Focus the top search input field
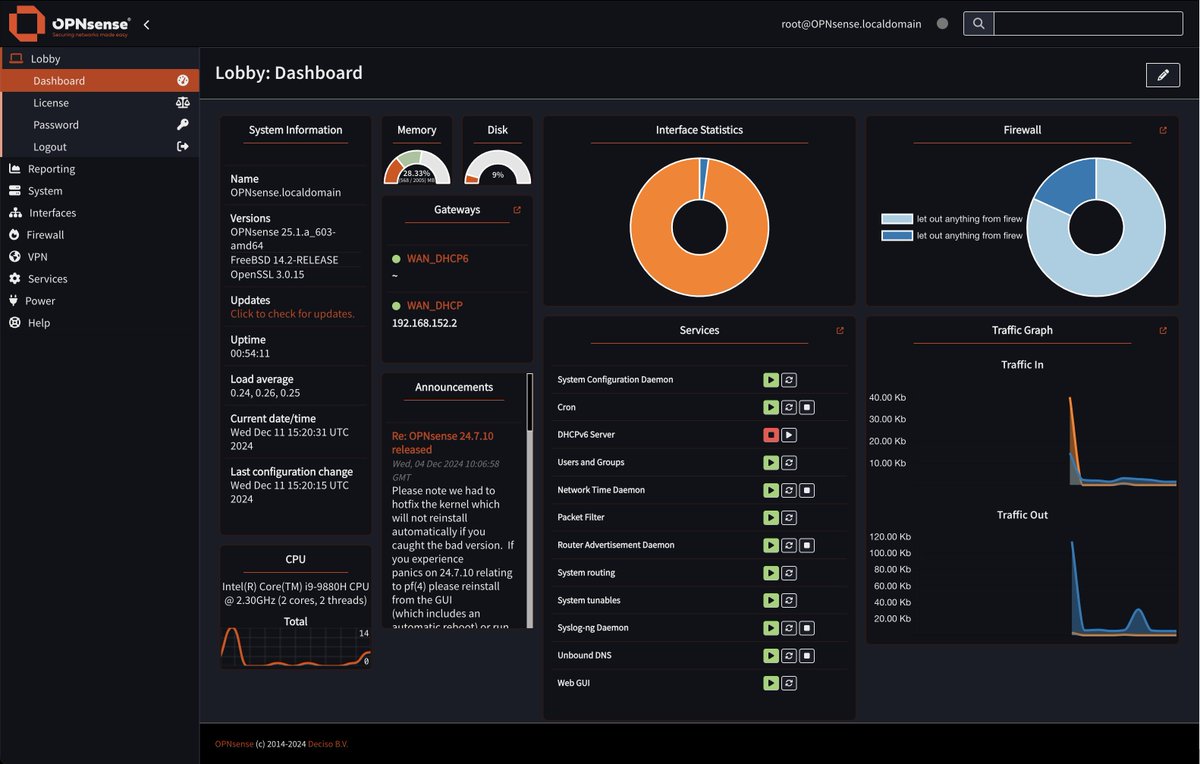Viewport: 1200px width, 764px height. coord(1088,23)
